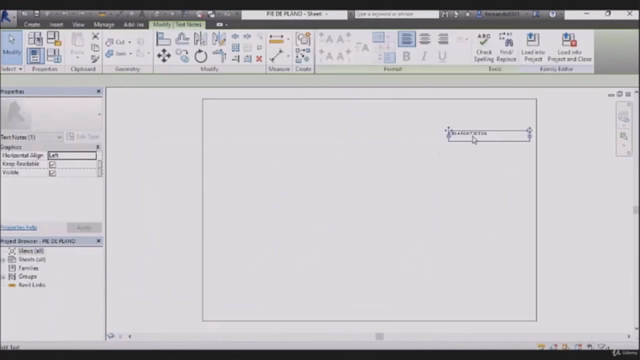This screenshot has height=360, width=640.
Task: Expand the Sheets (all) tree node
Action: 3,260
